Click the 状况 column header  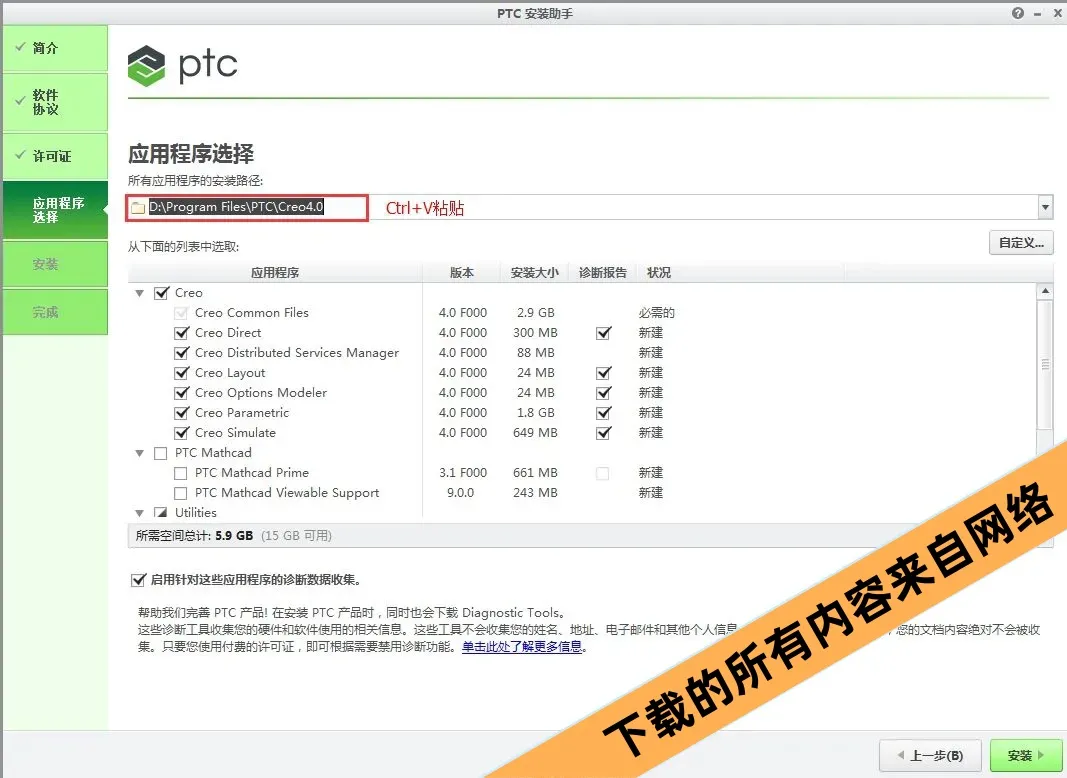tap(659, 273)
